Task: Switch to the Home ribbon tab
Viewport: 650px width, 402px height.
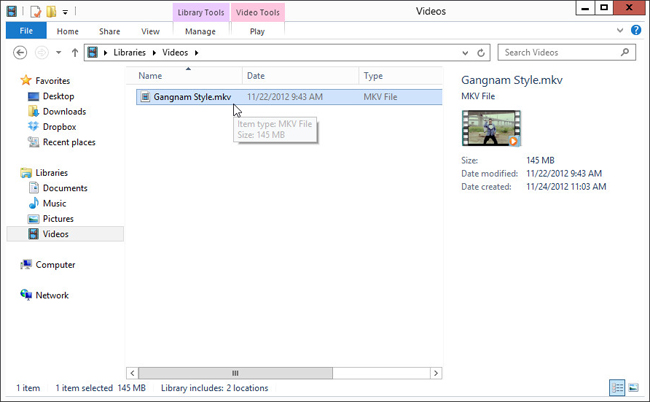Action: click(68, 31)
